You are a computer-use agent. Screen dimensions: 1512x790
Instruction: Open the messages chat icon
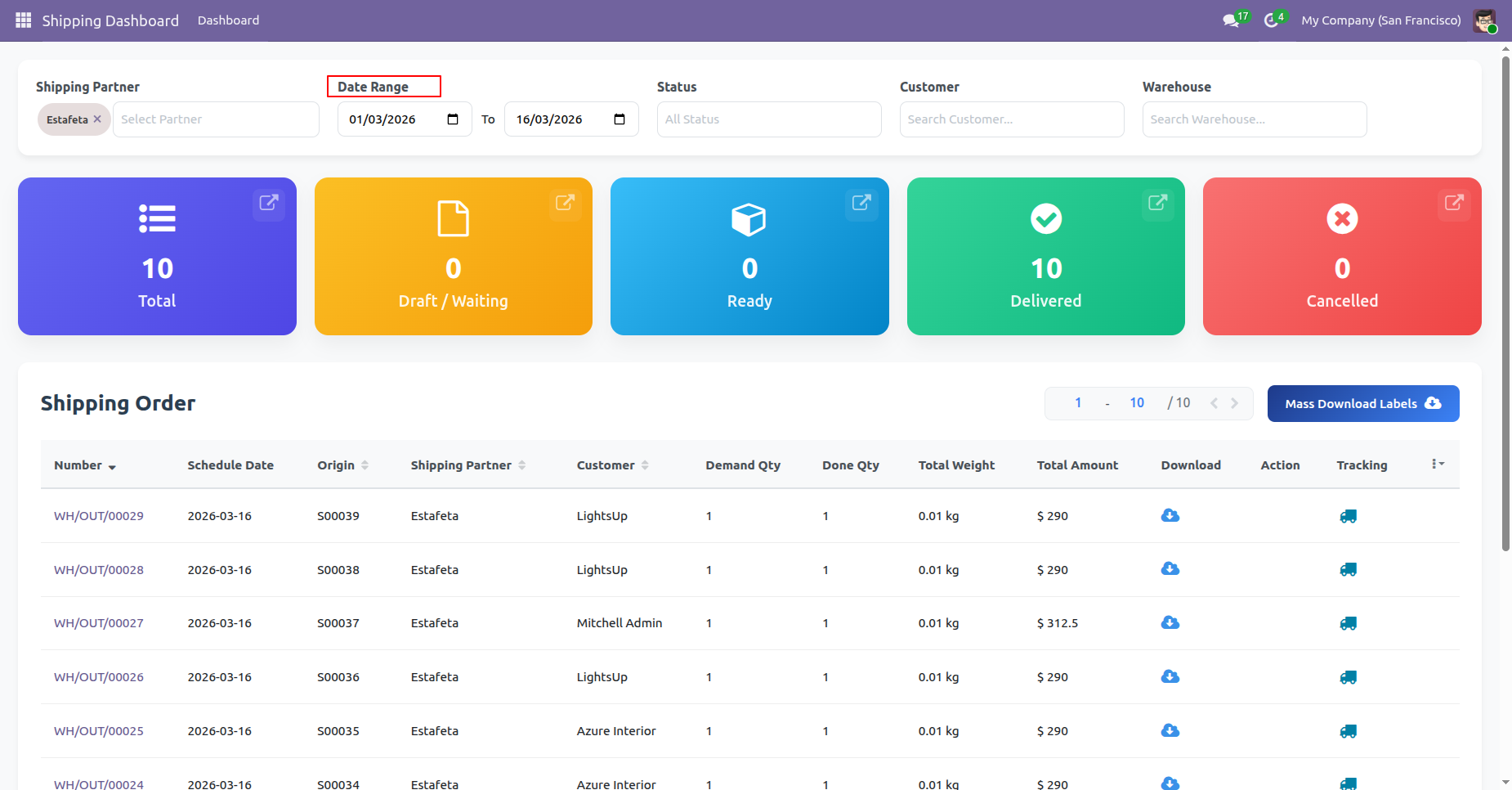tap(1231, 20)
